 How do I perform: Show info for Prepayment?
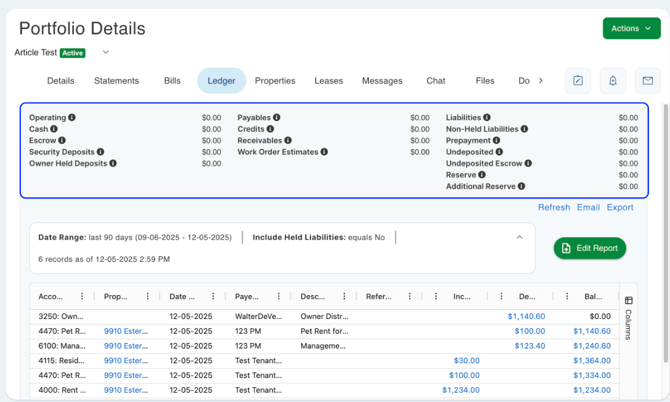(x=496, y=140)
